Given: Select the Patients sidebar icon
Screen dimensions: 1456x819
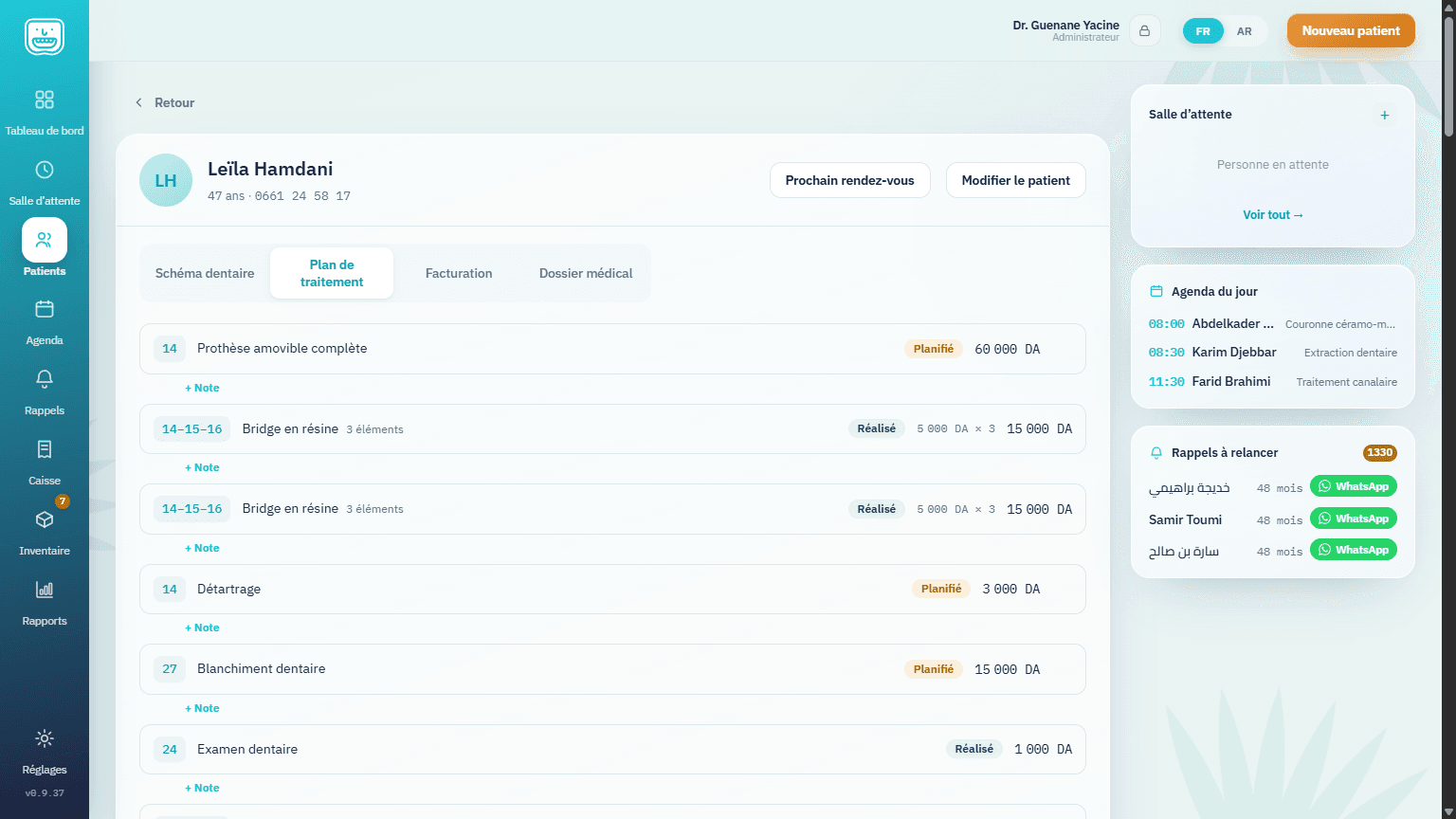Looking at the screenshot, I should pos(45,240).
